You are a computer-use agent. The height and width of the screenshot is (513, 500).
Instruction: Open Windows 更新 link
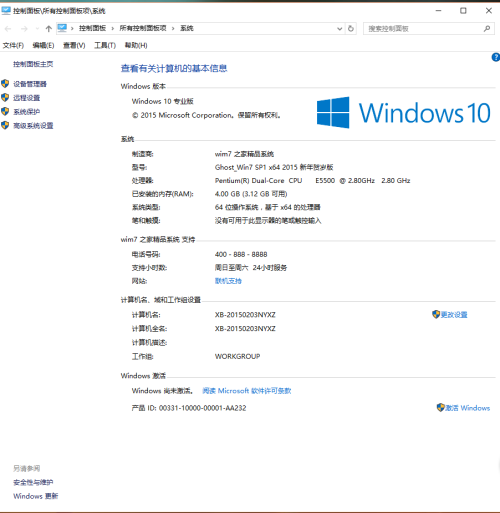pyautogui.click(x=35, y=496)
